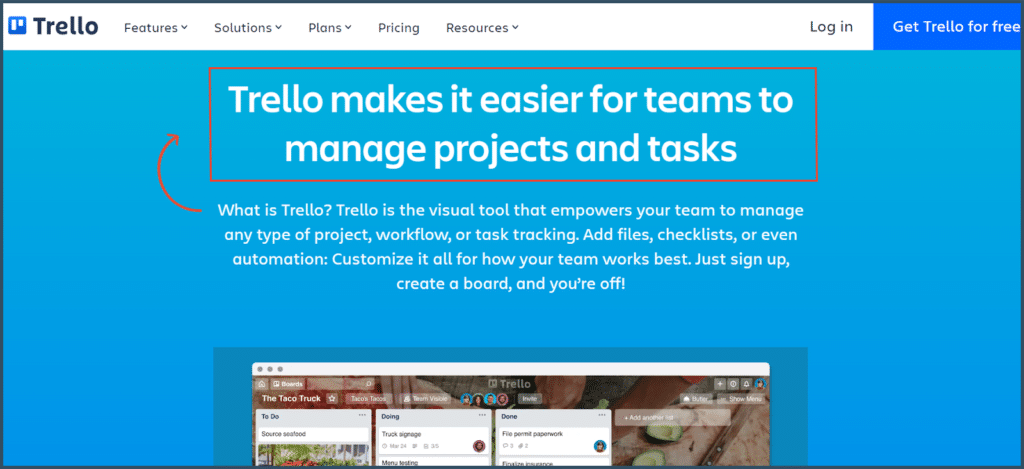Click the Log in link
Viewport: 1024px width, 469px height.
831,27
